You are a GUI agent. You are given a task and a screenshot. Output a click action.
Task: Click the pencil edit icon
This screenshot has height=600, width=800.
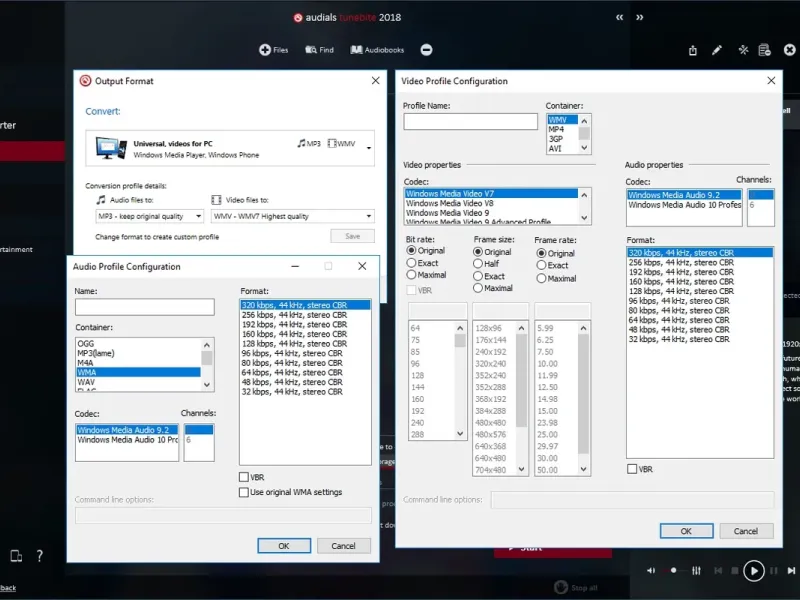point(717,50)
